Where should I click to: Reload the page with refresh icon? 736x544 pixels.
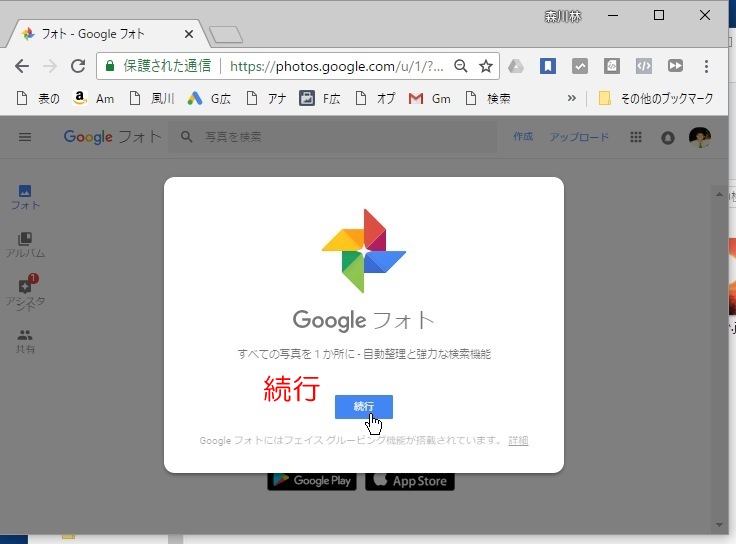pyautogui.click(x=78, y=66)
